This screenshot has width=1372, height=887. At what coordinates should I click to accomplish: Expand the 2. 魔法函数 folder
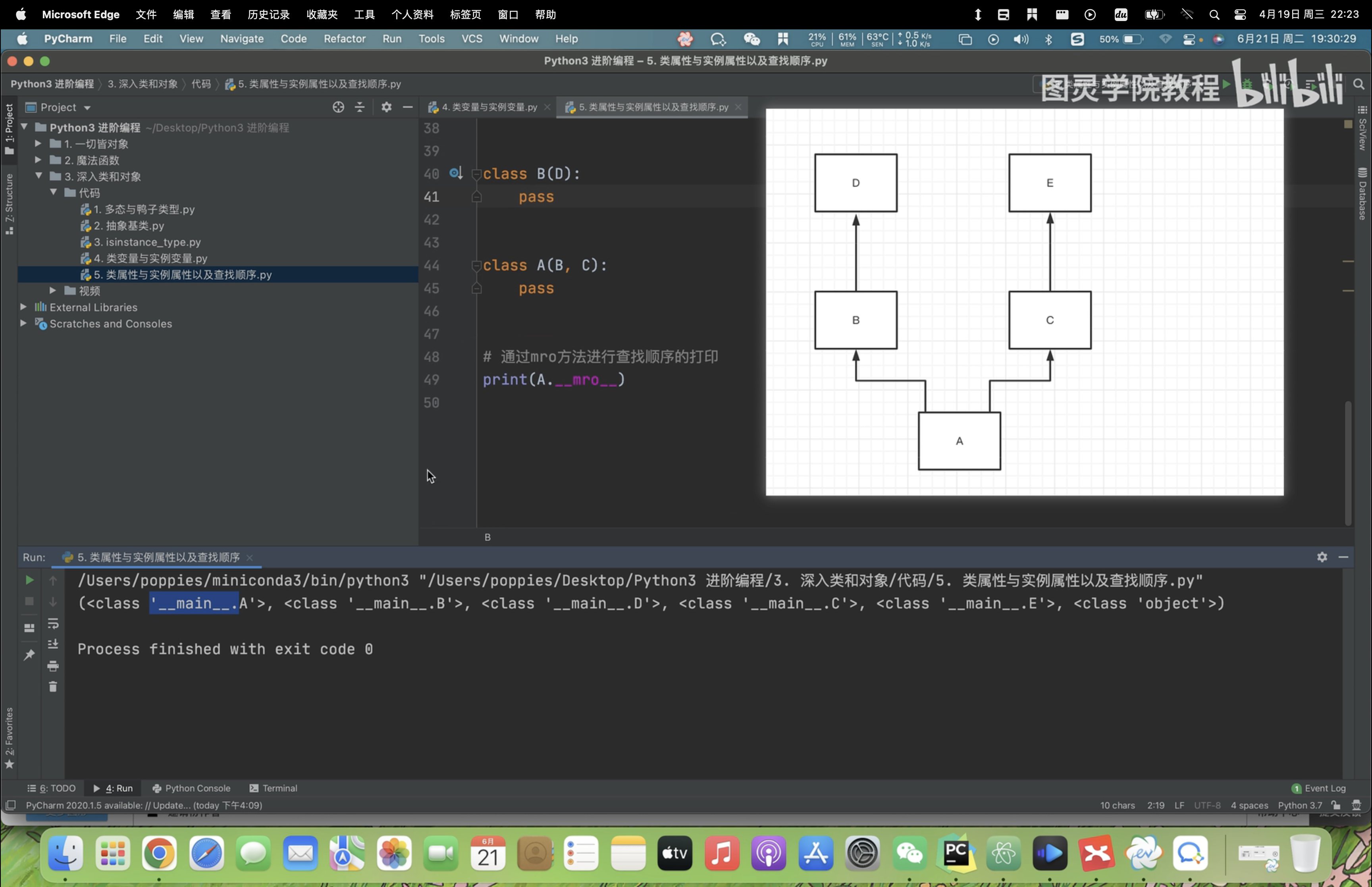[x=38, y=160]
